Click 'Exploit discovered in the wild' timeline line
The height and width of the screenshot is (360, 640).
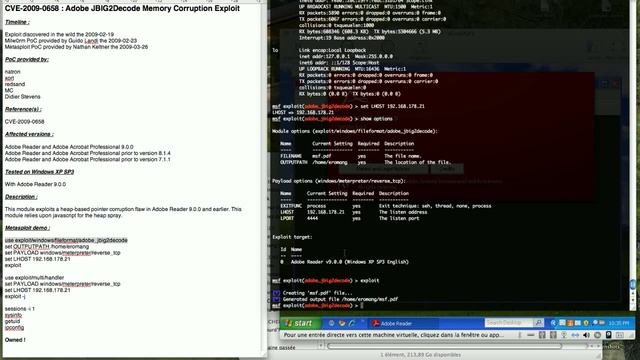tap(59, 34)
